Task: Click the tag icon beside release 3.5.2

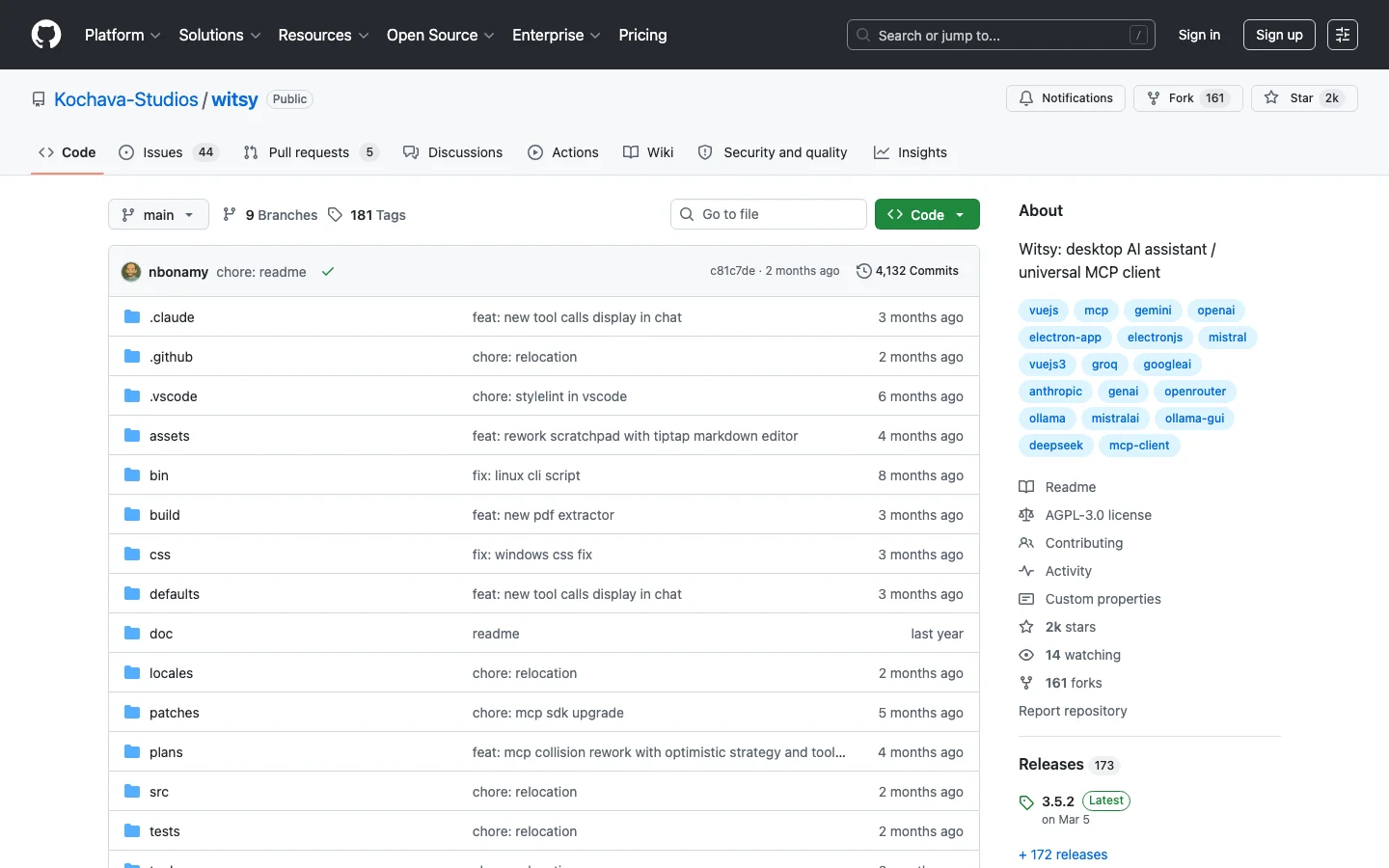Action: [x=1026, y=802]
